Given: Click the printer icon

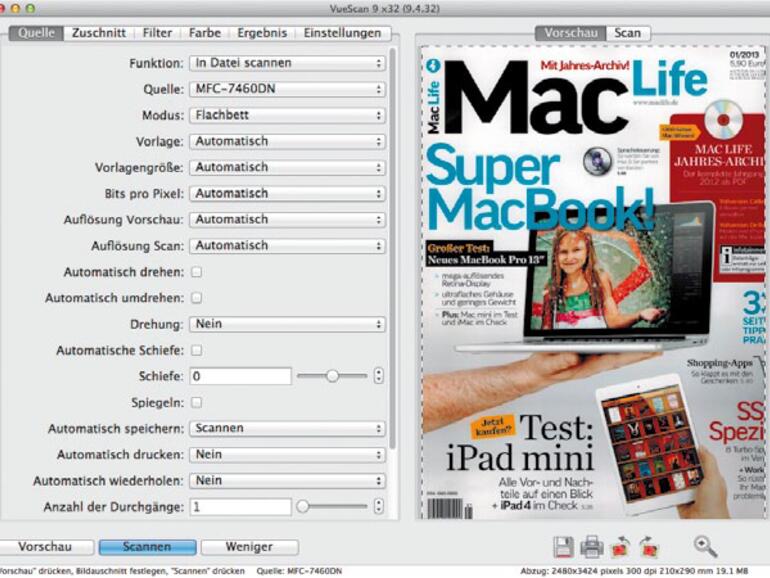Looking at the screenshot, I should 592,547.
